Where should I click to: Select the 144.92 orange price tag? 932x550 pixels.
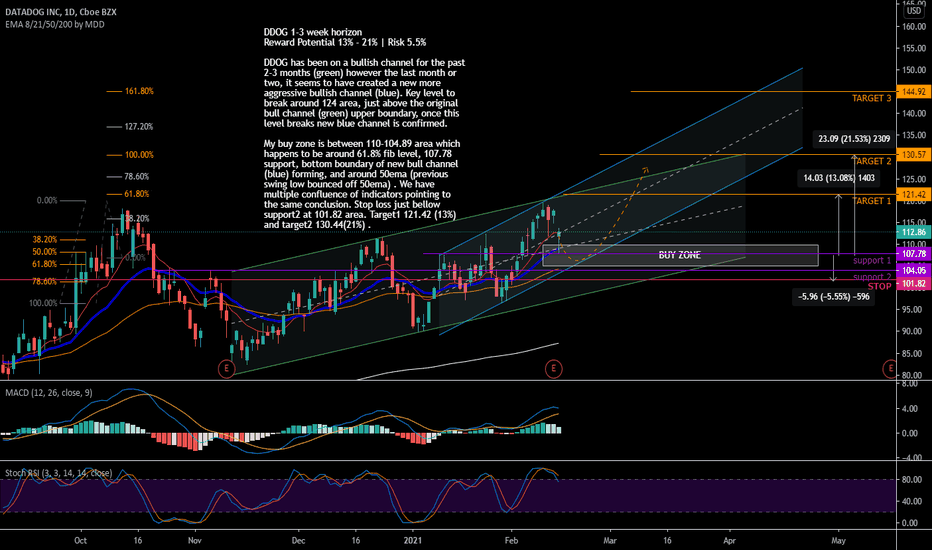pos(914,92)
